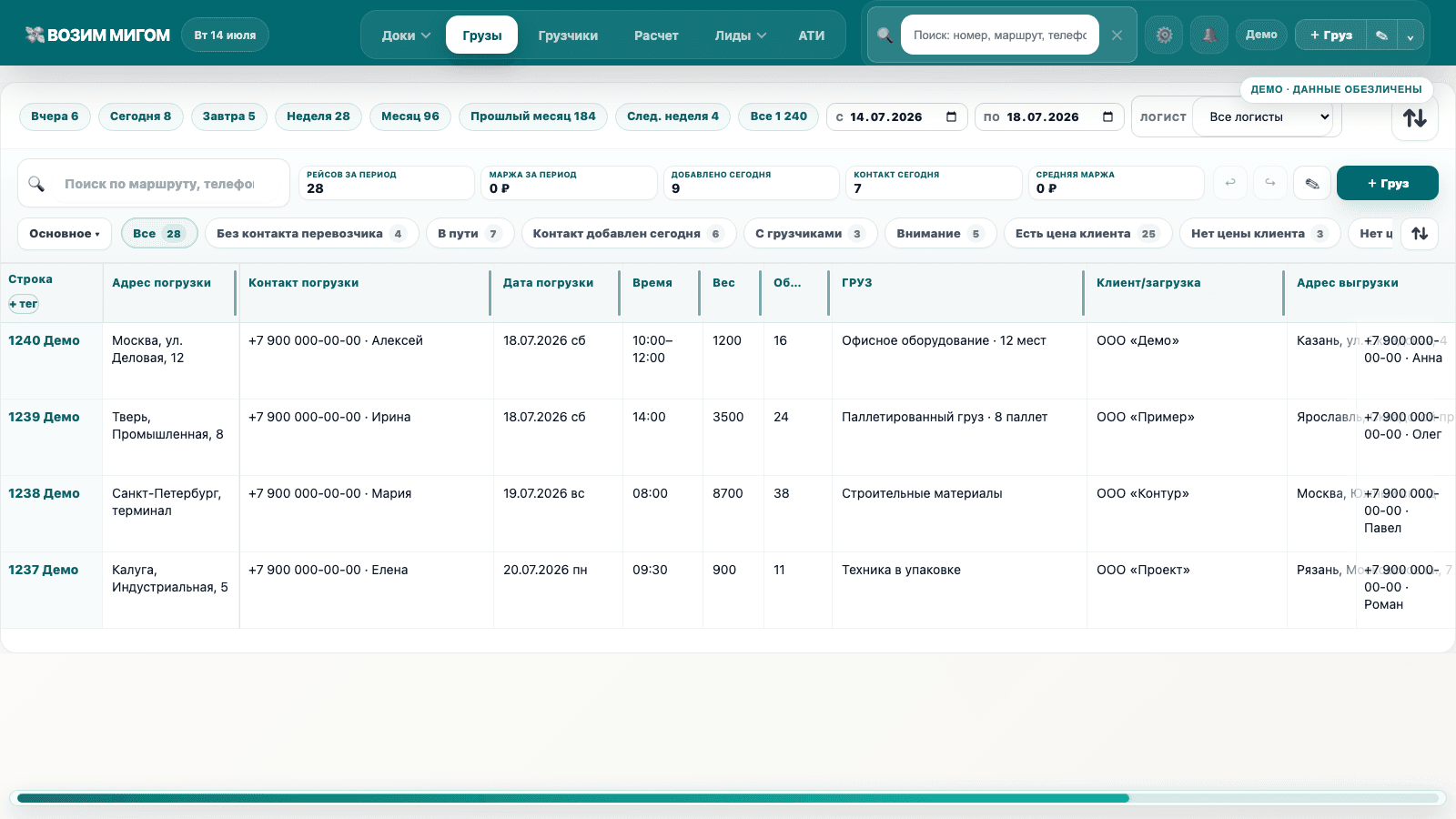Click the Демо account button
The height and width of the screenshot is (819, 1456).
click(x=1261, y=35)
